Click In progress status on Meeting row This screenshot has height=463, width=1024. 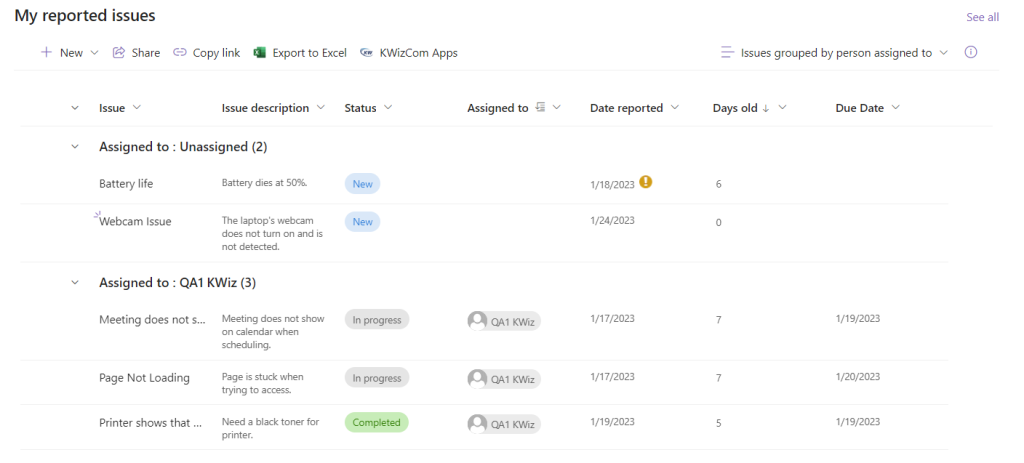[377, 319]
